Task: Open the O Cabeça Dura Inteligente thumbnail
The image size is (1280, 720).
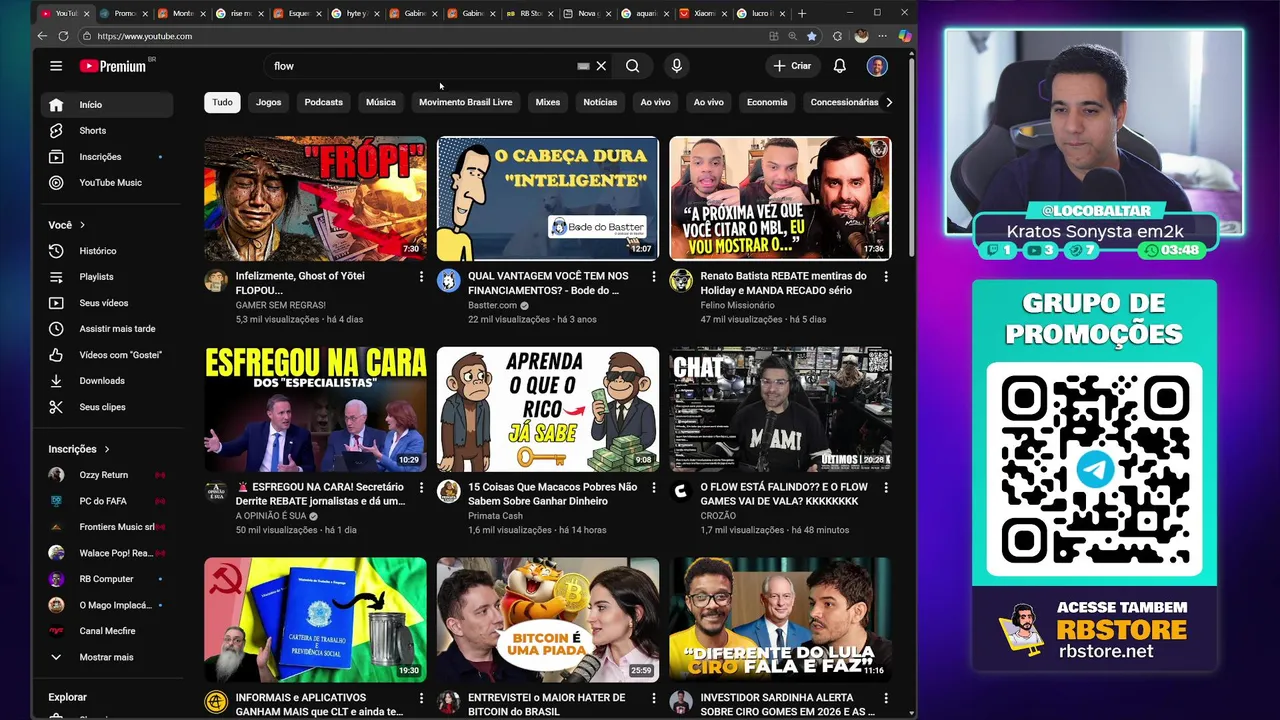Action: (548, 198)
